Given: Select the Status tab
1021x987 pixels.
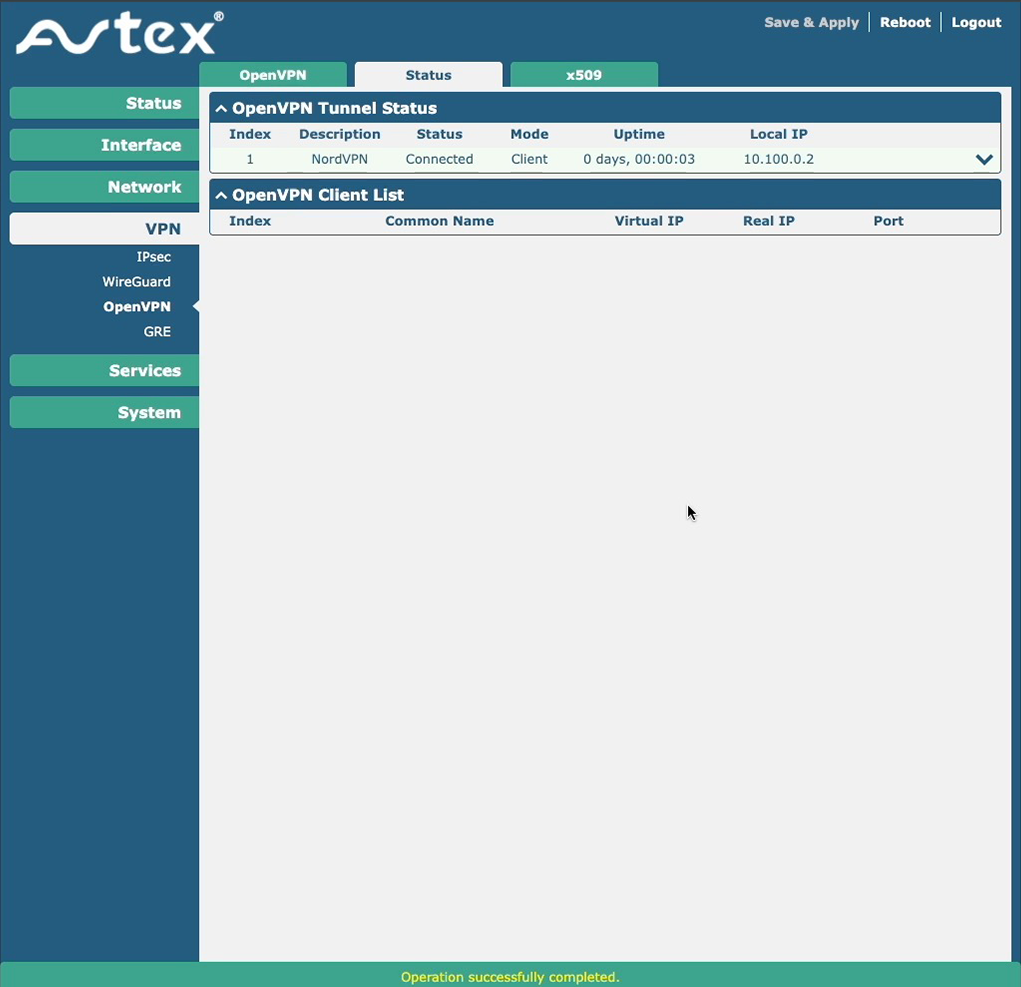Looking at the screenshot, I should coord(428,75).
